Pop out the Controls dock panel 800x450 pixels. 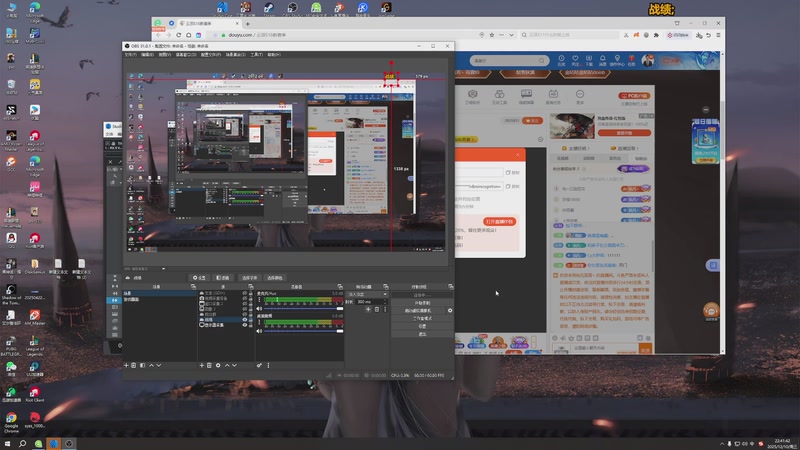point(451,286)
